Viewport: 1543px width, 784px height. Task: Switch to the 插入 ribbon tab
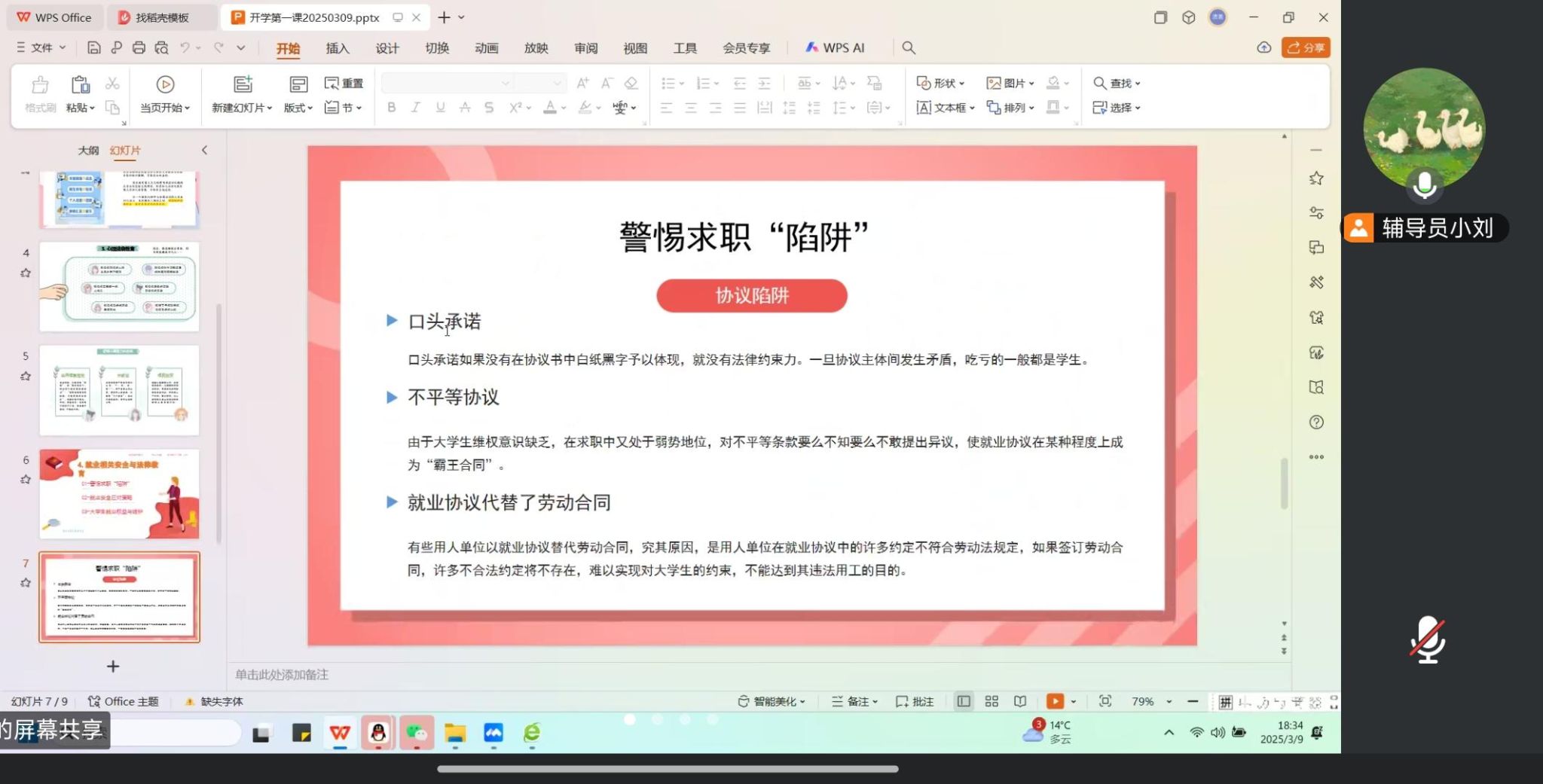point(338,48)
